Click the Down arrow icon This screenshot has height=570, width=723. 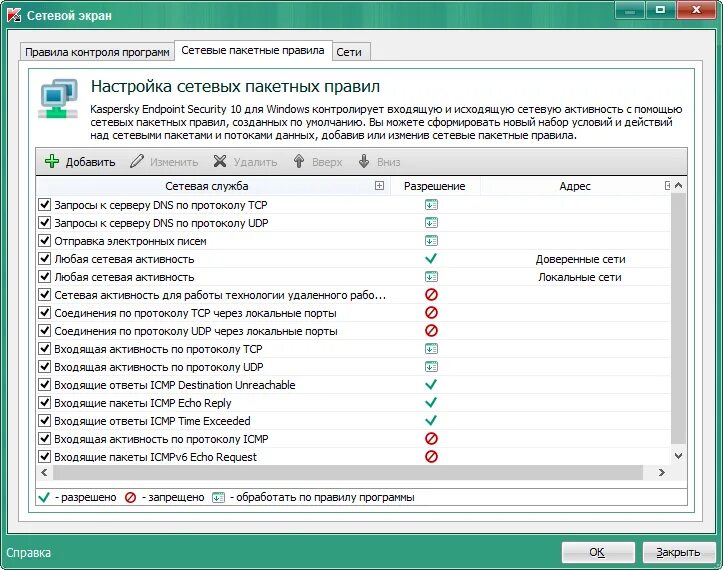364,161
